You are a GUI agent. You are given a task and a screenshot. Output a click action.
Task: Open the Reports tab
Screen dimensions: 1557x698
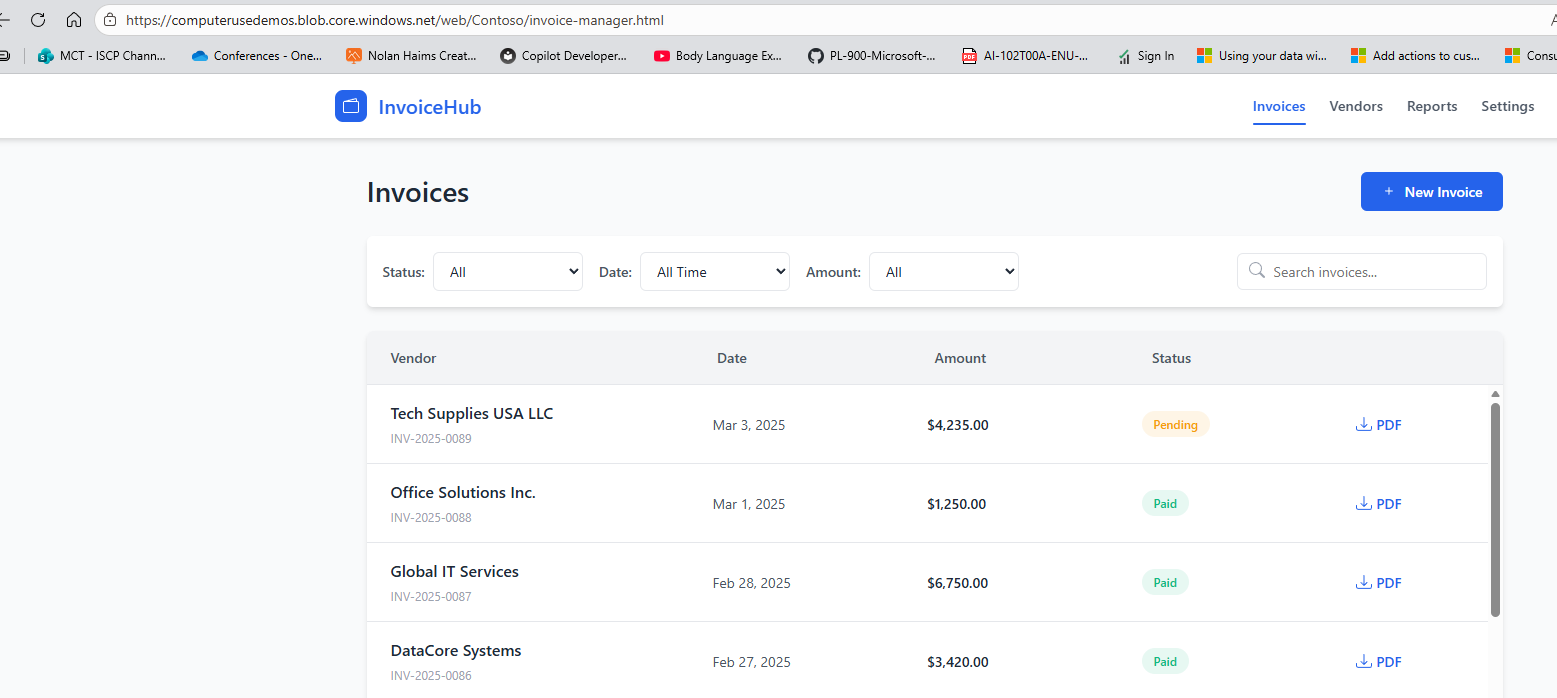1432,106
